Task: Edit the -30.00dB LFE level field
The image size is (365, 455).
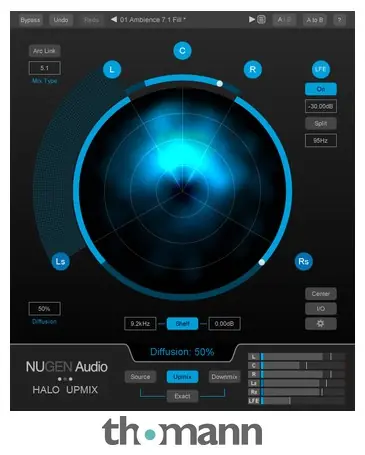Action: click(x=321, y=106)
